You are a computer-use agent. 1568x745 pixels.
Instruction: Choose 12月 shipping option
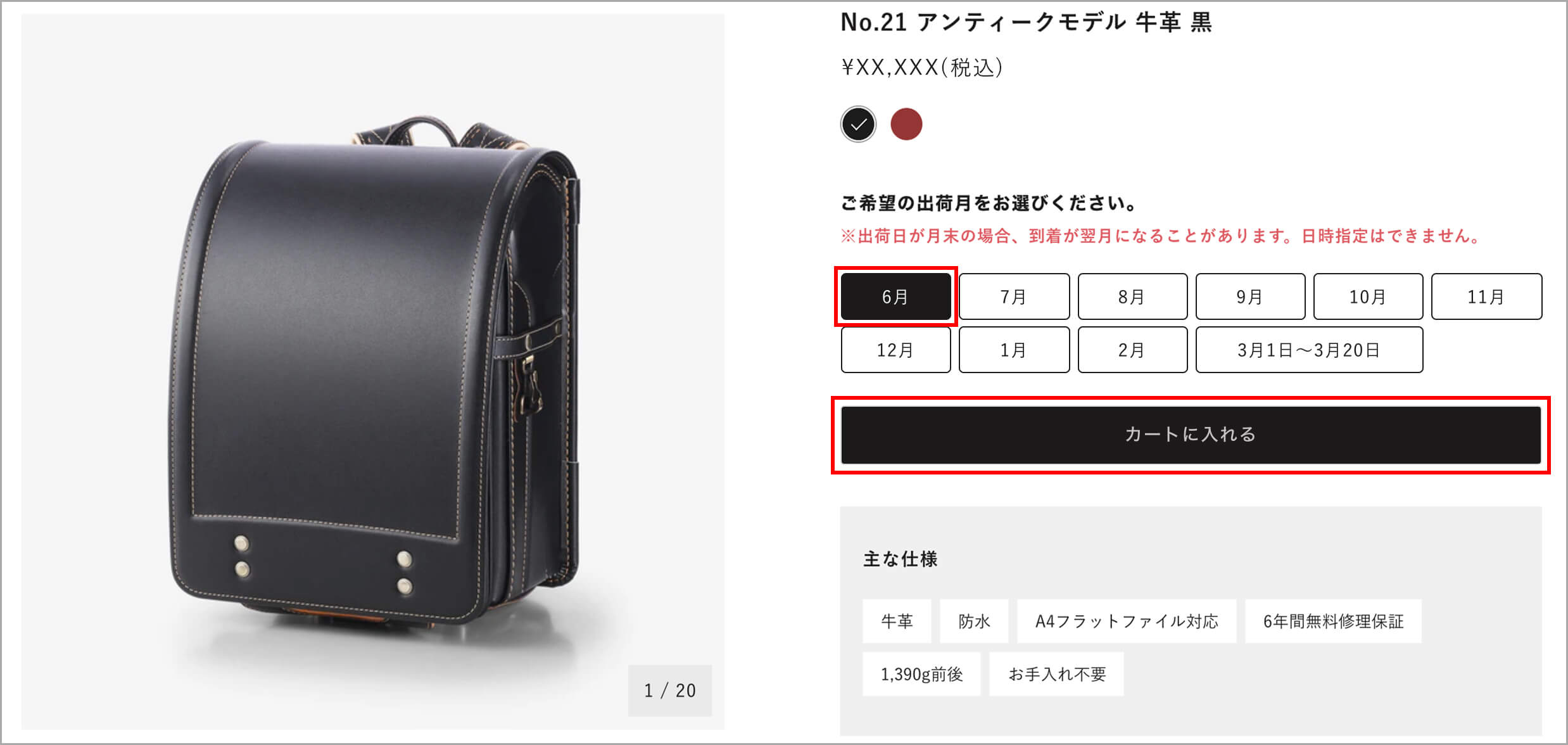point(895,350)
